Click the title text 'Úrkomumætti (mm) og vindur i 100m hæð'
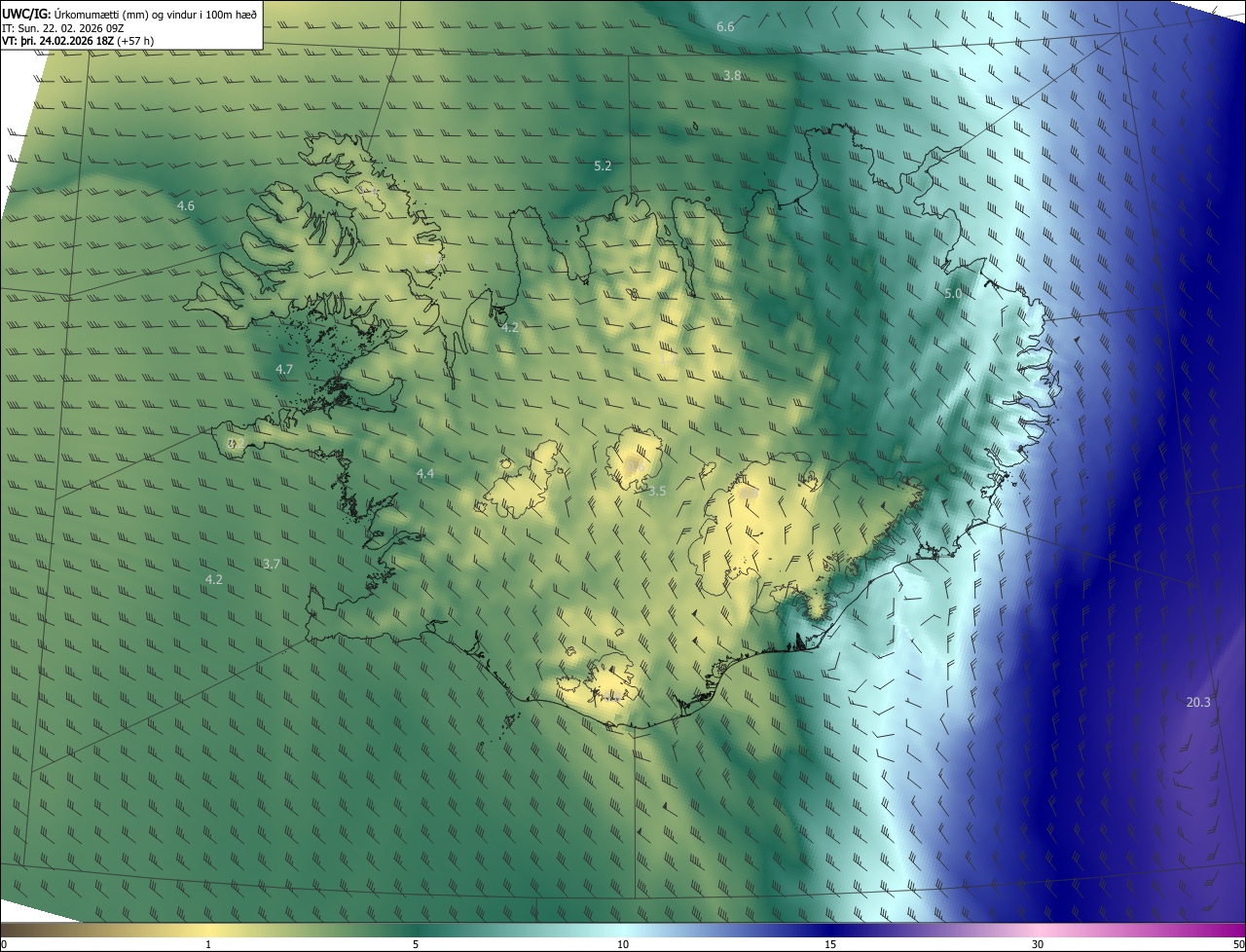Image resolution: width=1246 pixels, height=952 pixels. tap(156, 14)
